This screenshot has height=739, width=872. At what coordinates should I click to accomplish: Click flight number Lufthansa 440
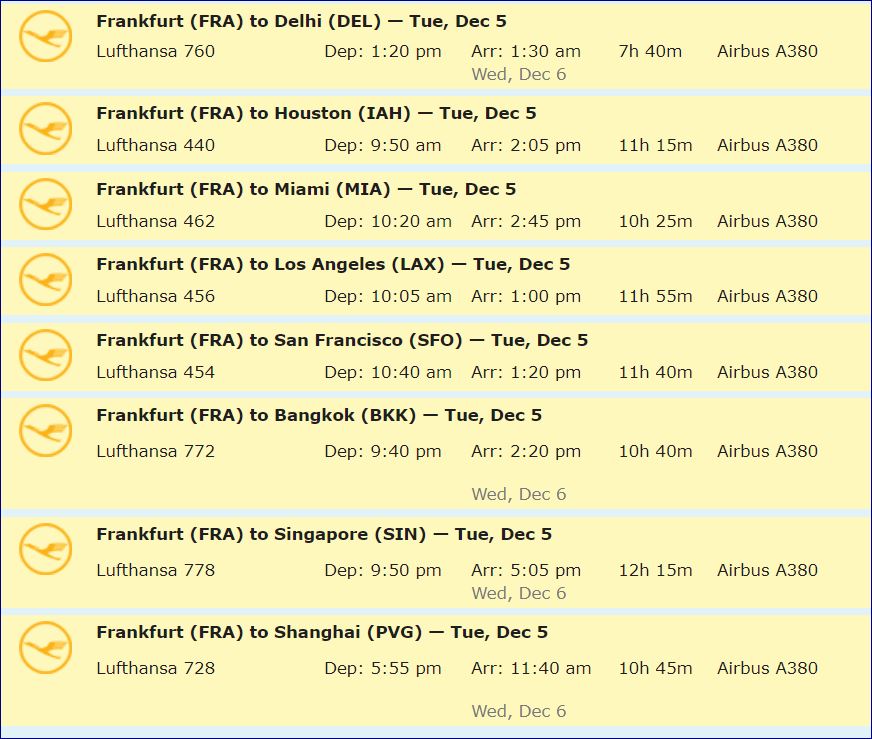coord(155,145)
